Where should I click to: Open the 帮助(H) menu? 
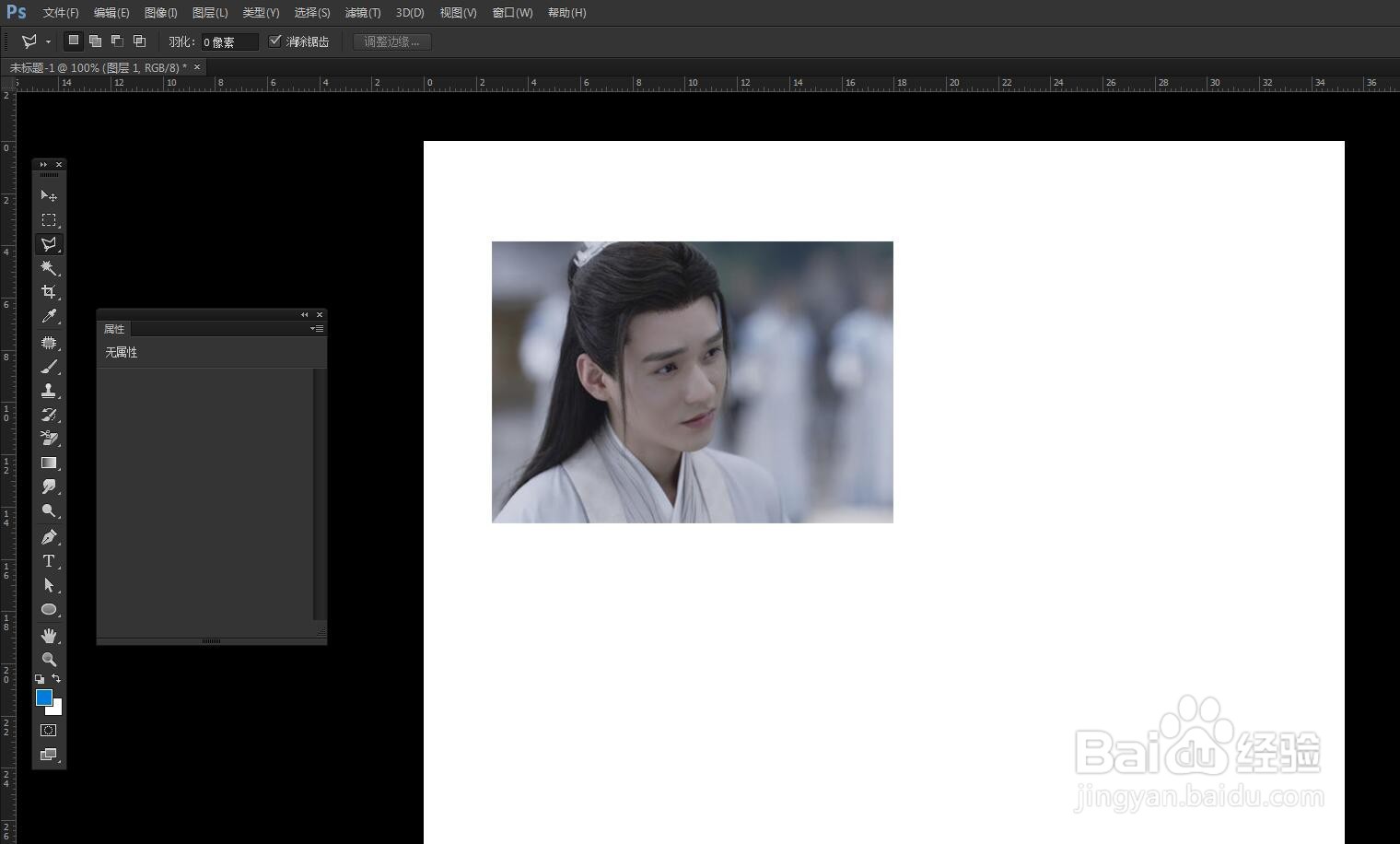pyautogui.click(x=566, y=13)
